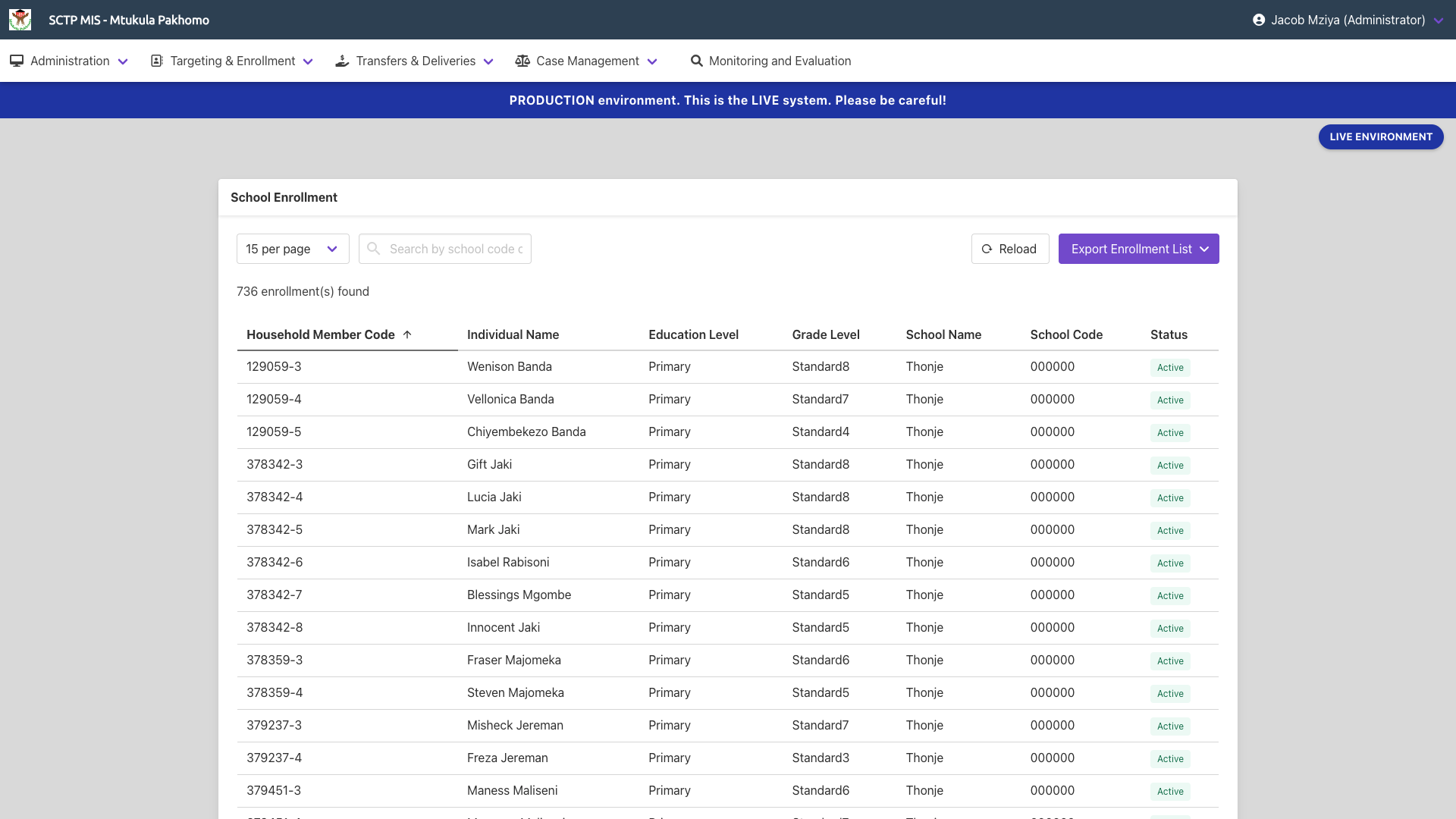Click the Reload button

(x=1010, y=249)
